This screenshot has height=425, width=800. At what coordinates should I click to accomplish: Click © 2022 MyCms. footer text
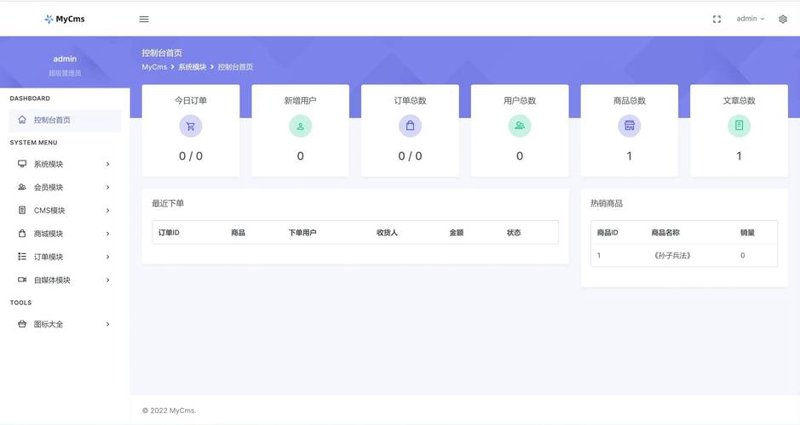pos(169,410)
